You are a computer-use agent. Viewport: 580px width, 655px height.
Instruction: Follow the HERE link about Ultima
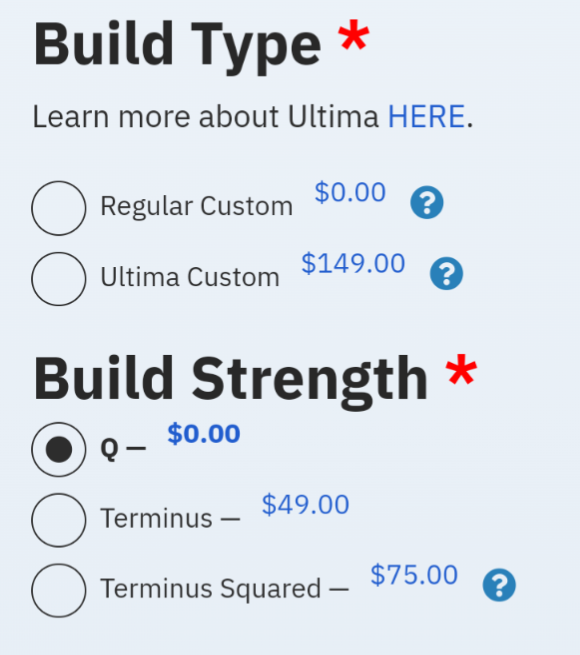pyautogui.click(x=426, y=116)
